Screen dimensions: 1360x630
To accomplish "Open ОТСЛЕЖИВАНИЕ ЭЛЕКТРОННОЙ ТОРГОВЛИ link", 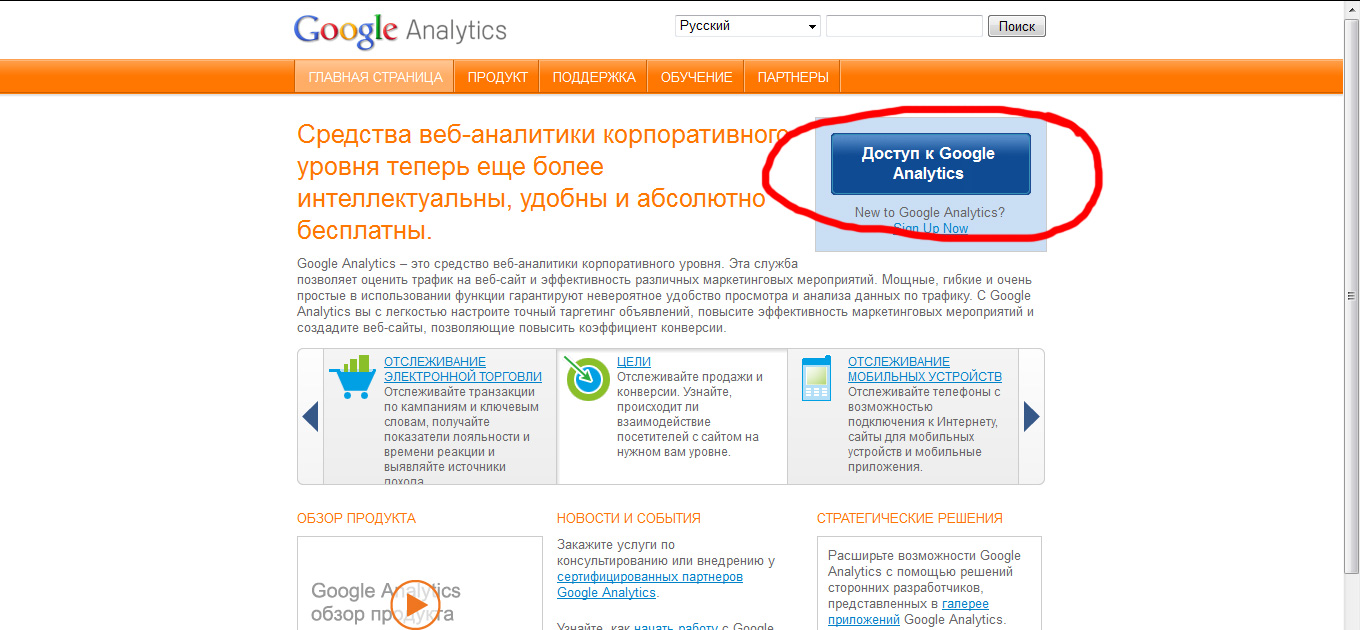I will click(x=463, y=369).
